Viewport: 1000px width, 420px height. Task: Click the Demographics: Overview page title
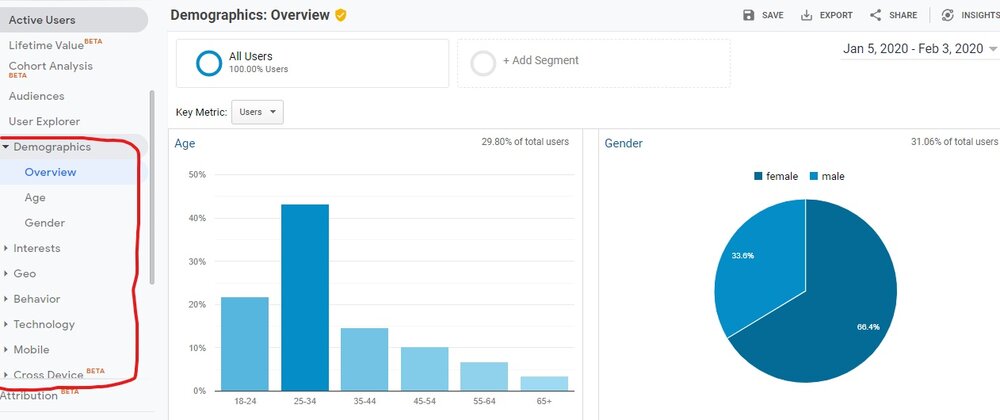tap(250, 15)
